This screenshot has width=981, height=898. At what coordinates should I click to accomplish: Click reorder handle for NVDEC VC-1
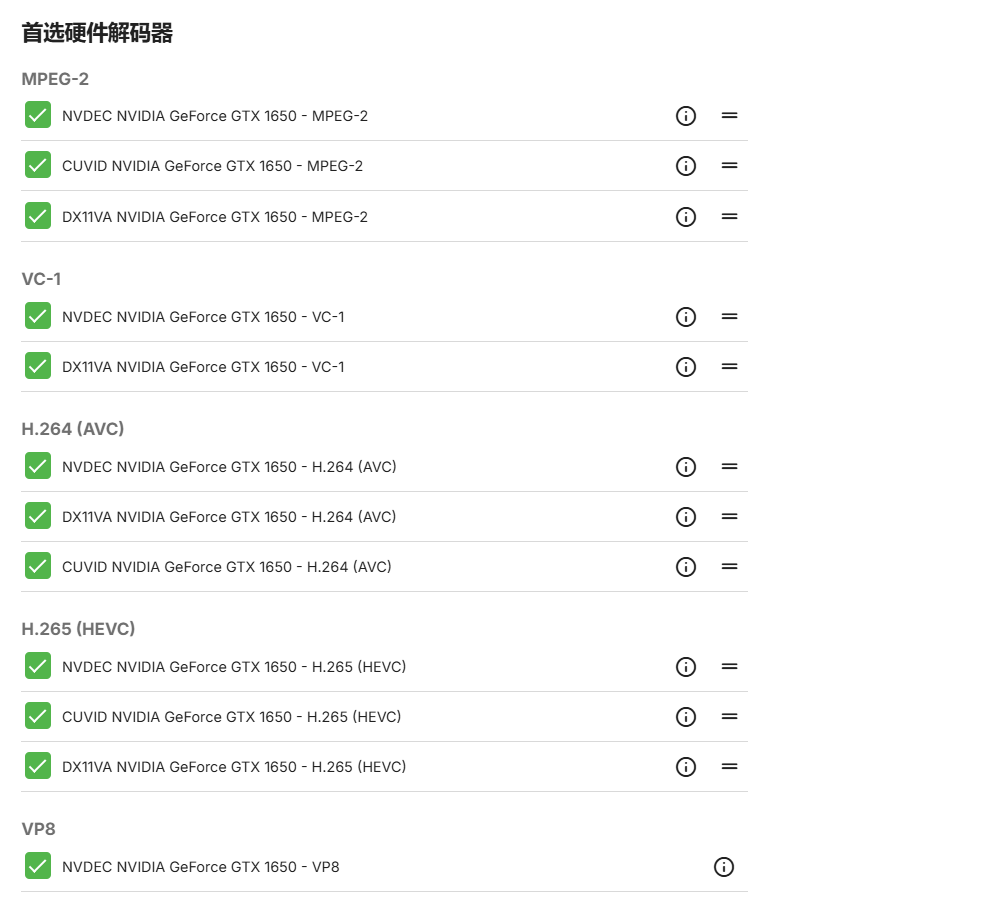click(x=729, y=317)
